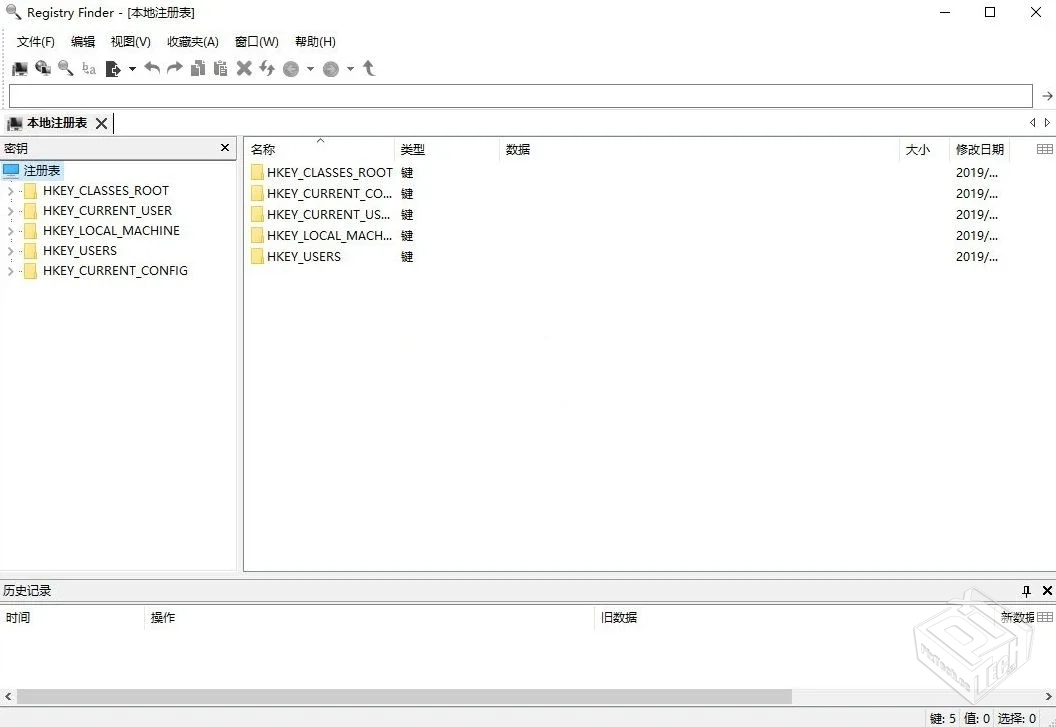Open the Back button dropdown arrow

(x=310, y=68)
